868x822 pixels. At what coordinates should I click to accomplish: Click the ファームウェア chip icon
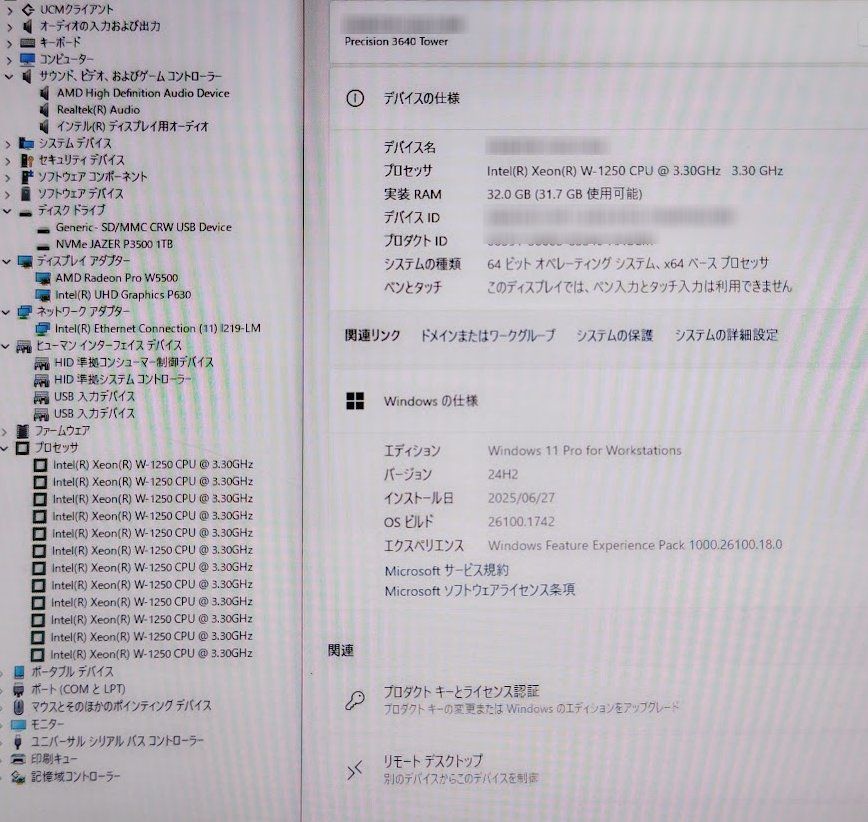click(23, 431)
